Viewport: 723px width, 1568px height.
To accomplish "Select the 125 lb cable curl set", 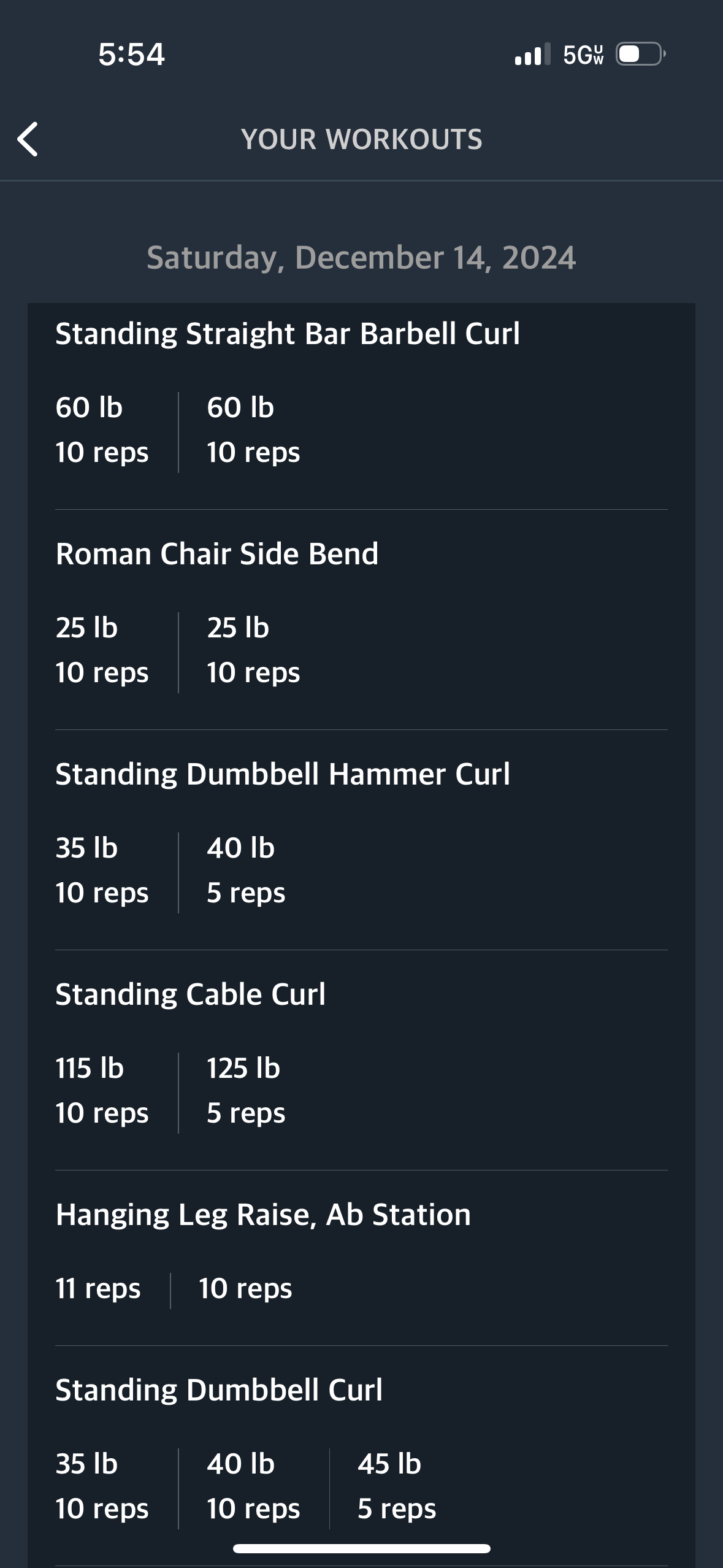I will (x=246, y=1091).
